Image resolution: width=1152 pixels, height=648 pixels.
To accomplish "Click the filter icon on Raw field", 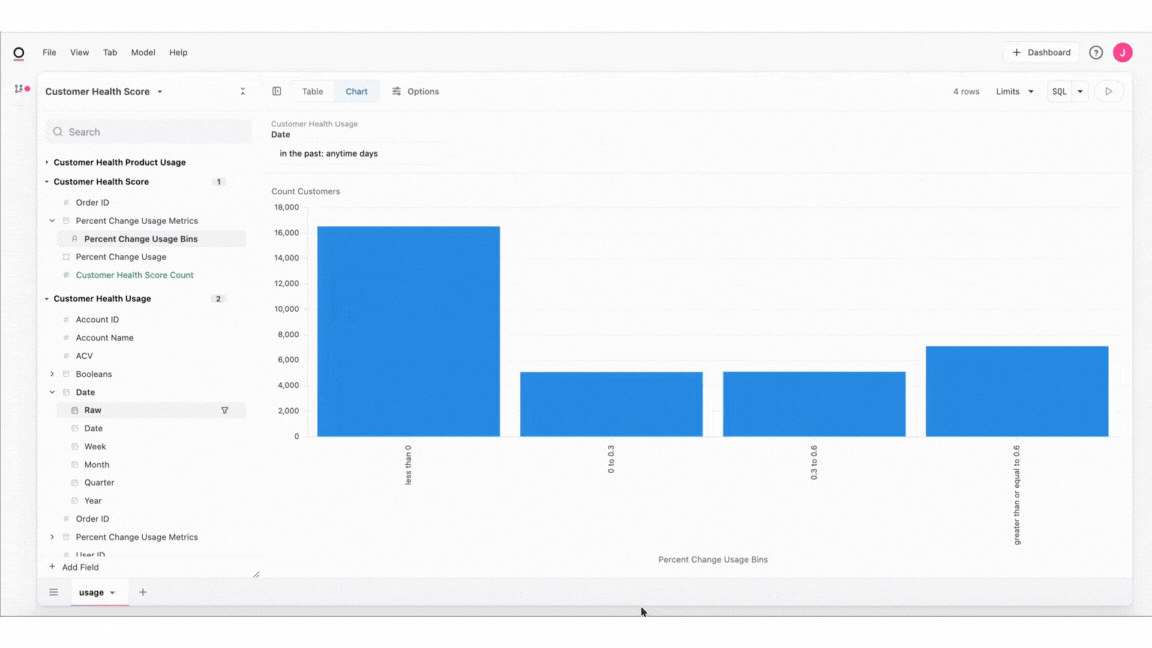I will (225, 411).
